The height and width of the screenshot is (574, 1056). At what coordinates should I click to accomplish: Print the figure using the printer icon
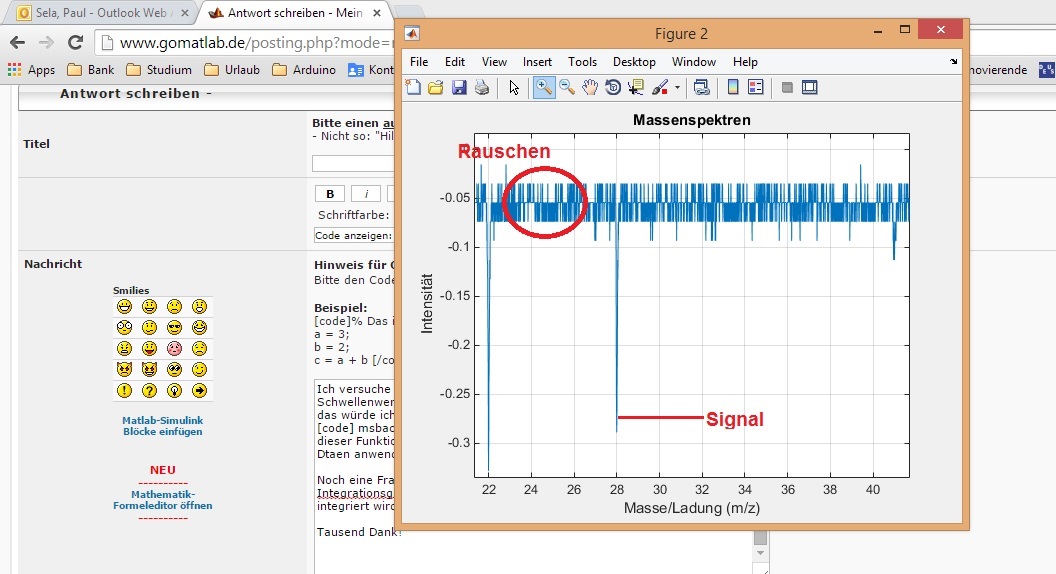[482, 88]
